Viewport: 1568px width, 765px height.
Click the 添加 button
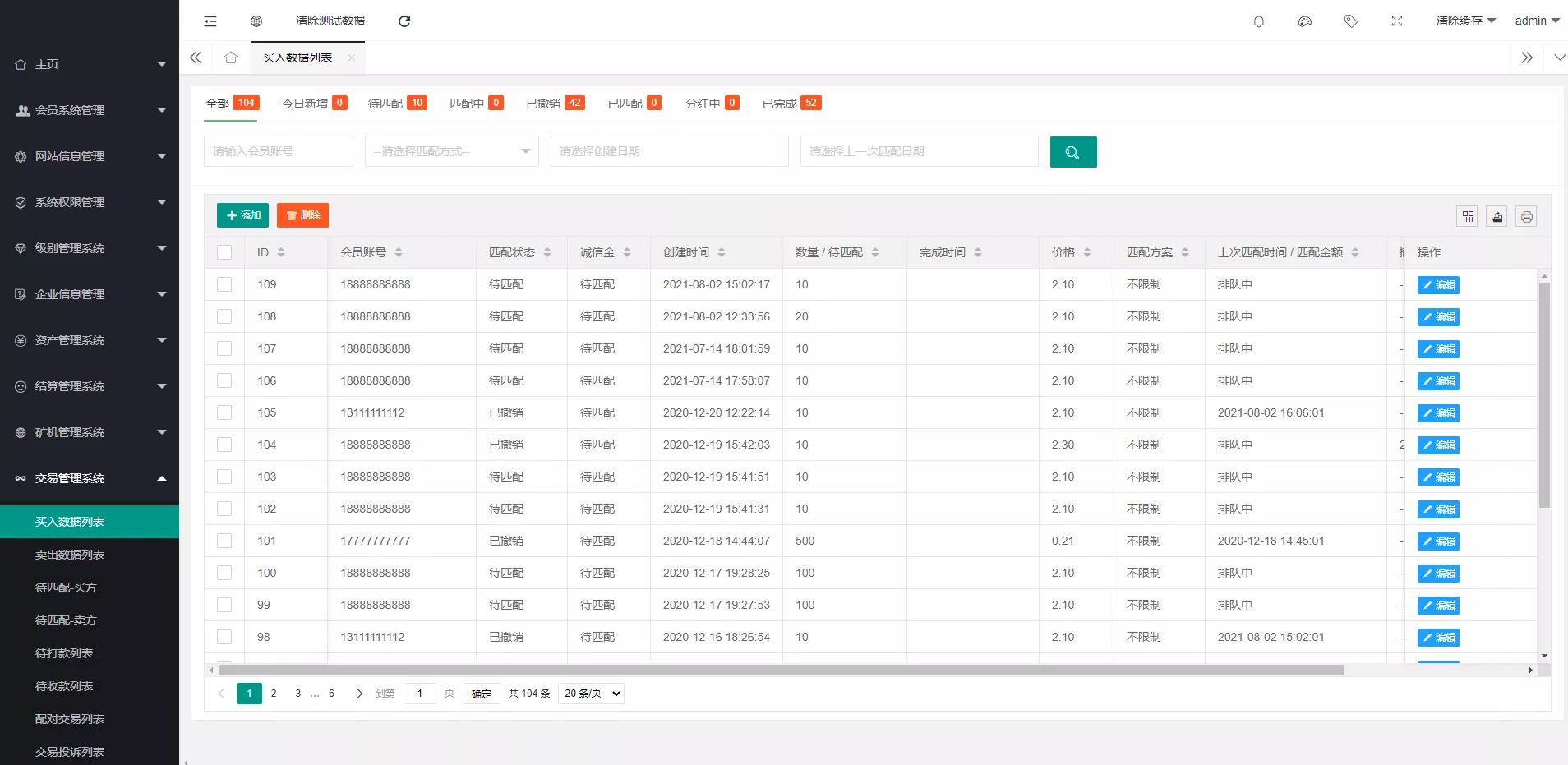point(242,215)
